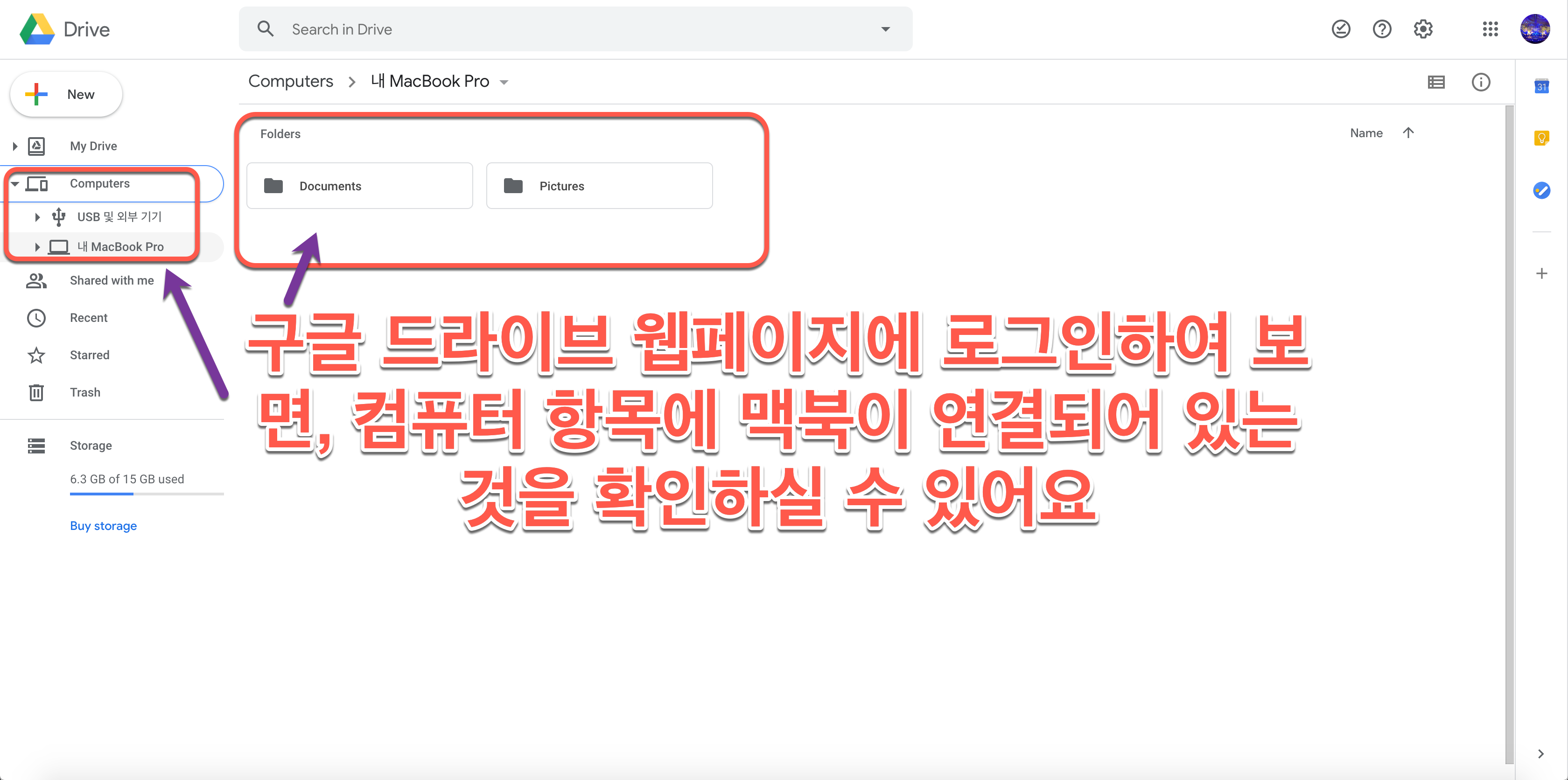This screenshot has width=1568, height=780.
Task: Click the offline ready checkmark icon
Action: click(1340, 29)
